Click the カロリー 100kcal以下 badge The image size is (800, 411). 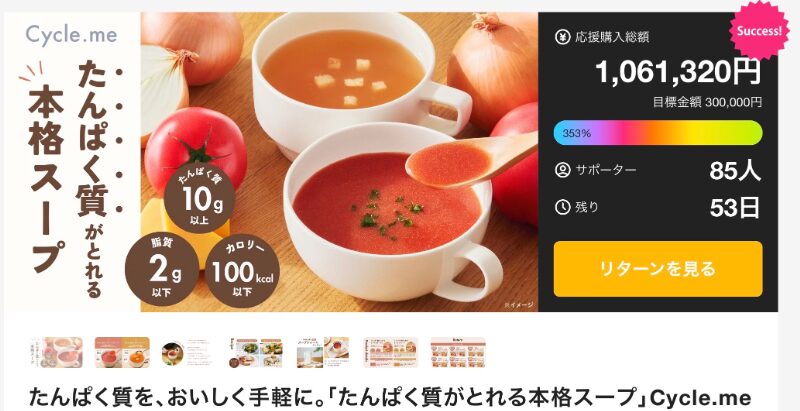pos(242,271)
